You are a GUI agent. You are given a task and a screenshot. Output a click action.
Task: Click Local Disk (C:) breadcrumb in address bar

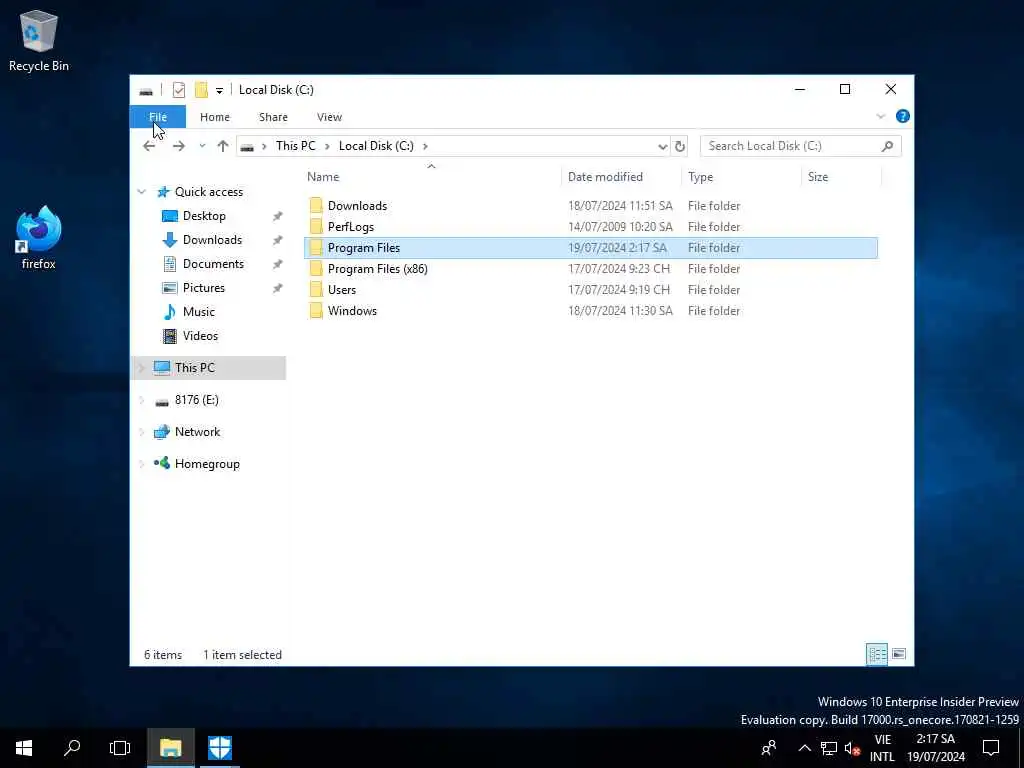point(376,146)
